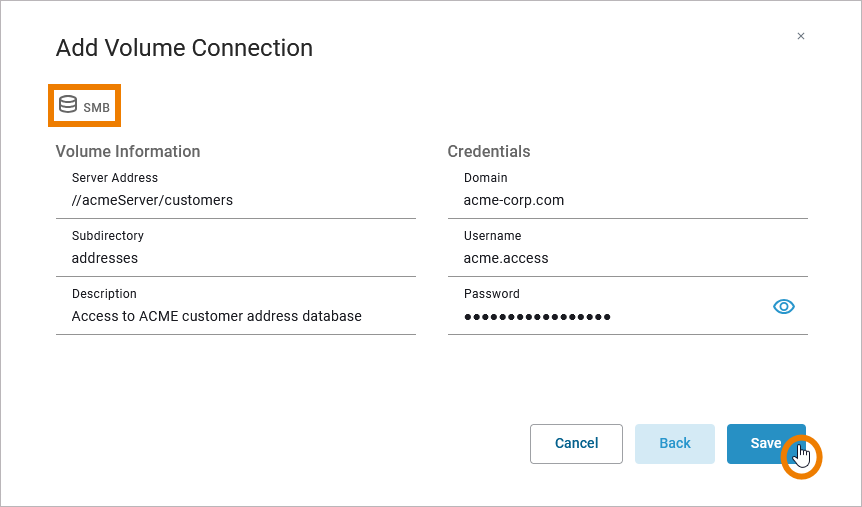This screenshot has width=862, height=507.
Task: Click the //acmeServer/customers server address value
Action: coord(152,200)
